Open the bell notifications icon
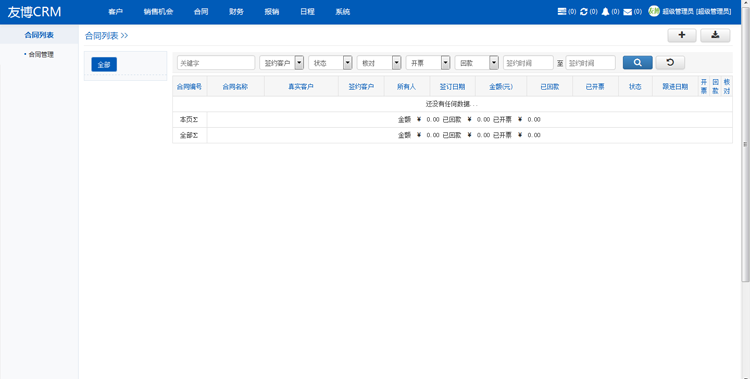 605,11
